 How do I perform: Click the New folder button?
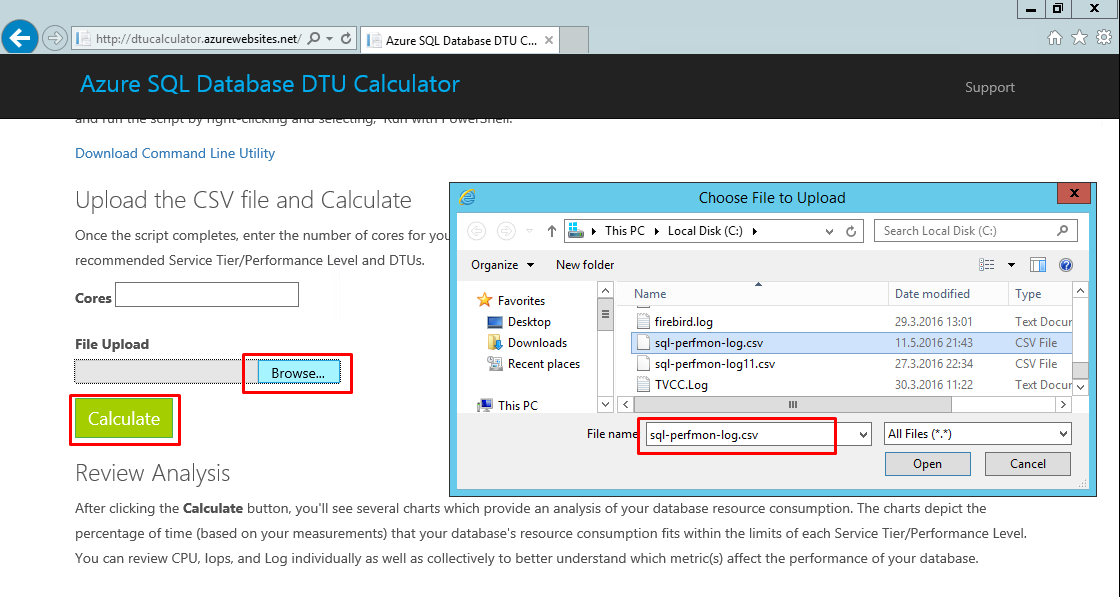[x=585, y=265]
